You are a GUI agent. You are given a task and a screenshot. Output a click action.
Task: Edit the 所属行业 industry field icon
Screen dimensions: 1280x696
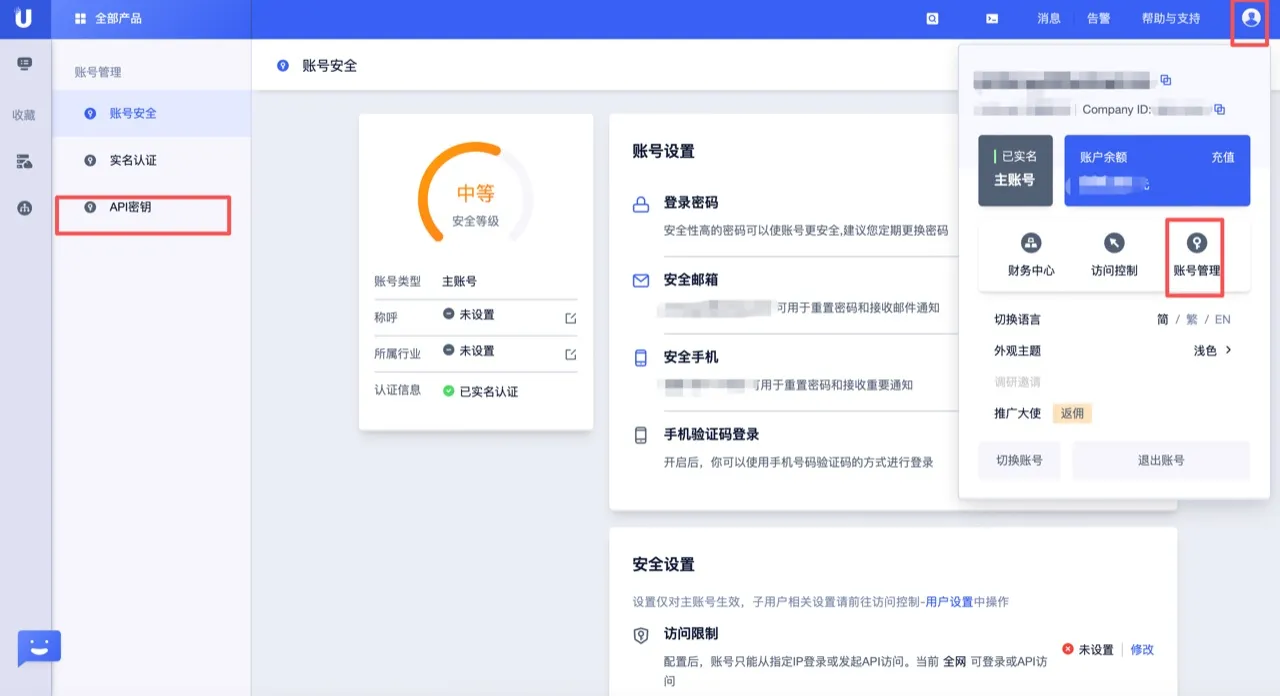pos(571,354)
